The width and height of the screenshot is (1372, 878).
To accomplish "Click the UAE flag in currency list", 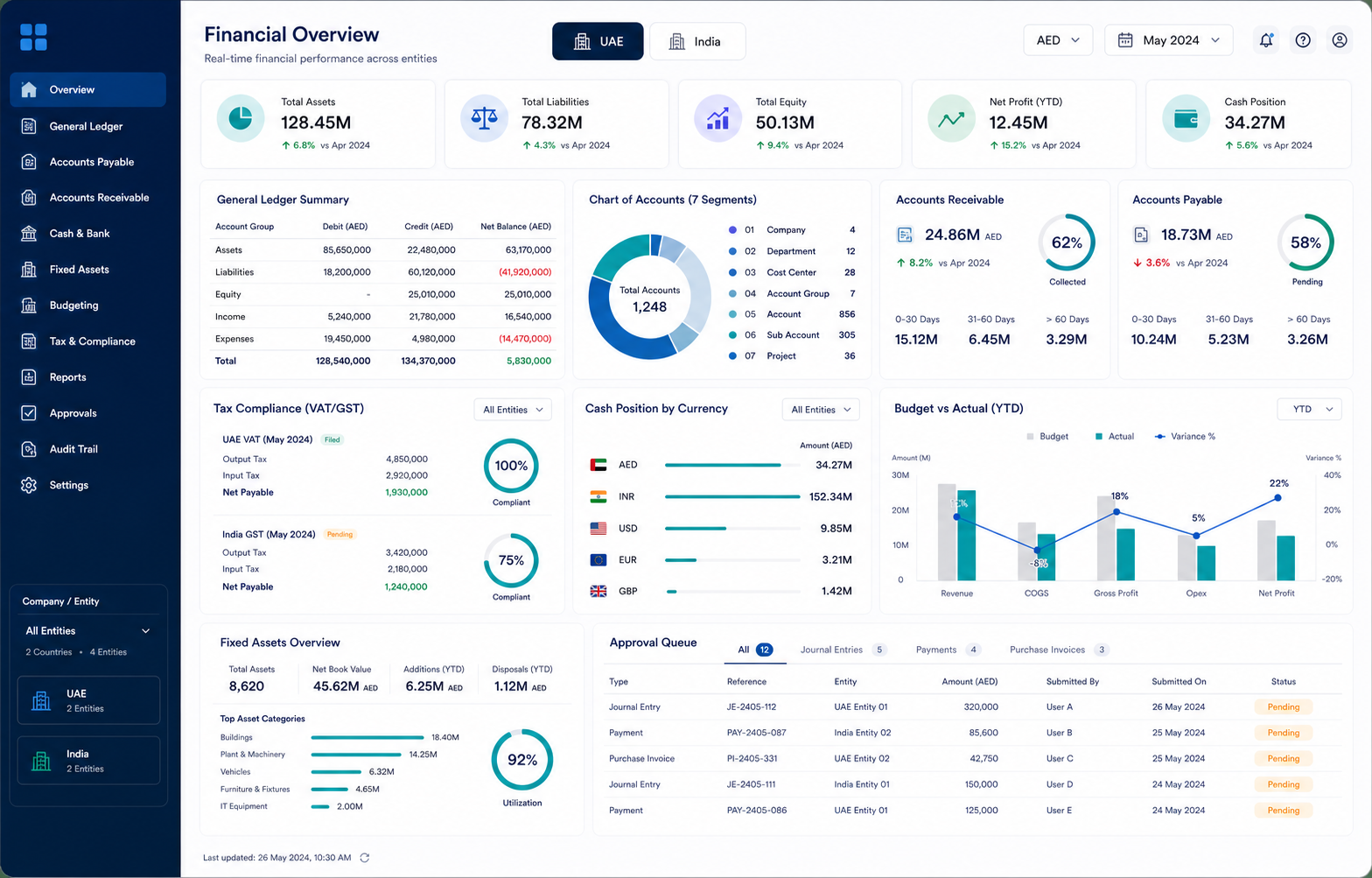I will [598, 465].
